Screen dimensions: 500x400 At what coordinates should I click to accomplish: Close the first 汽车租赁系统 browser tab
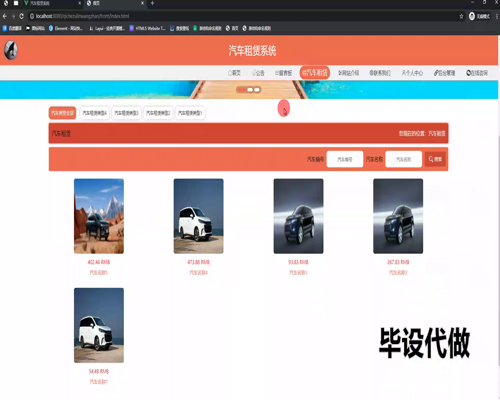tap(79, 3)
